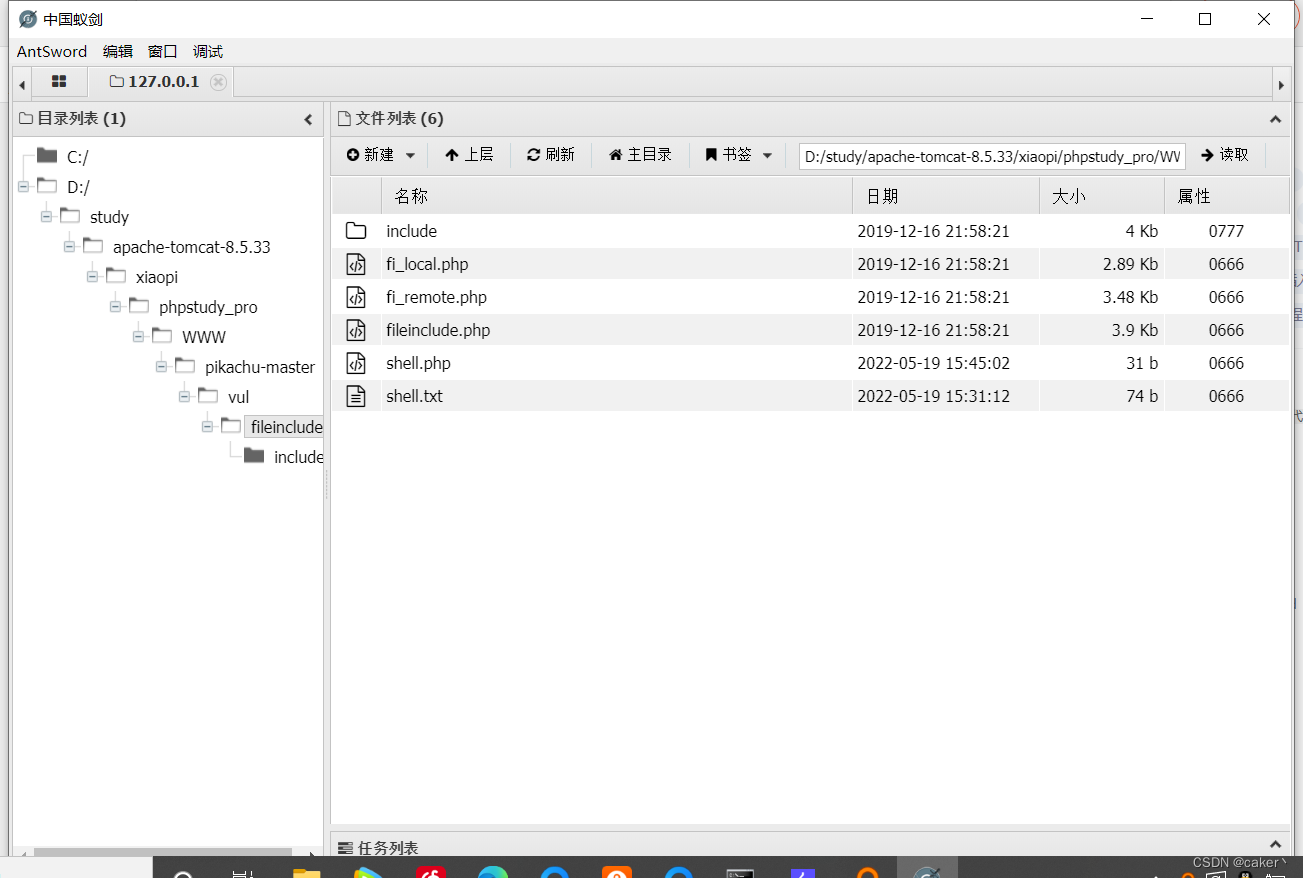Select the WWW folder in tree
Screen dimensions: 1303x878
click(x=204, y=337)
